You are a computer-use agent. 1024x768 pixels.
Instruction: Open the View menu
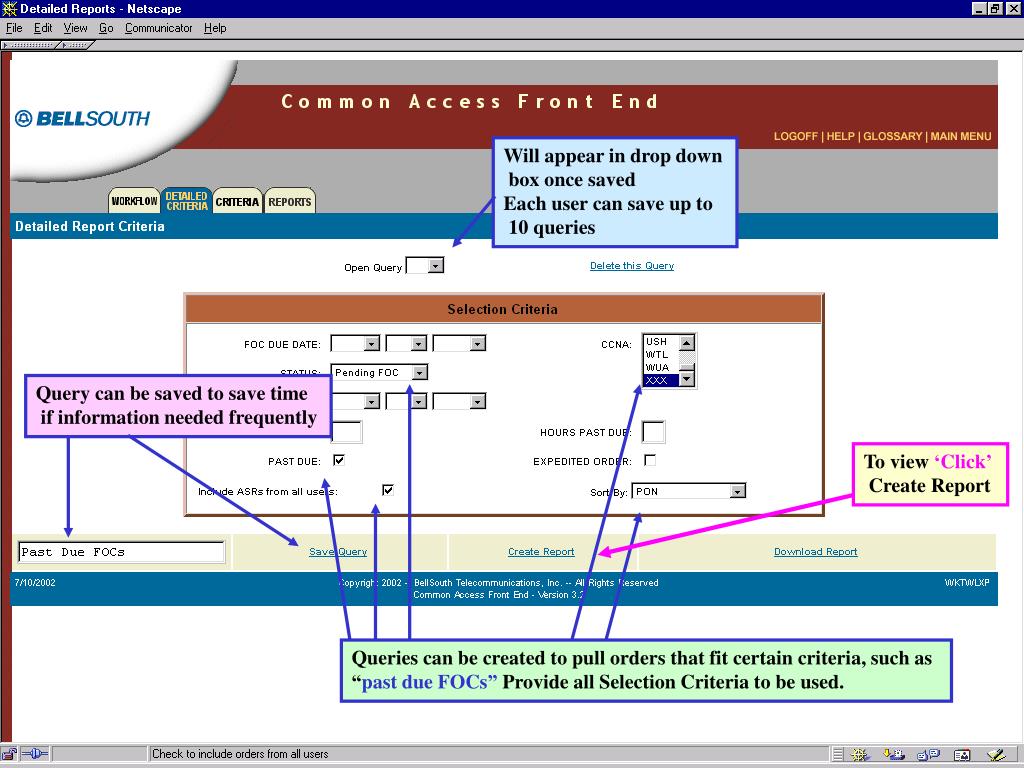click(75, 28)
